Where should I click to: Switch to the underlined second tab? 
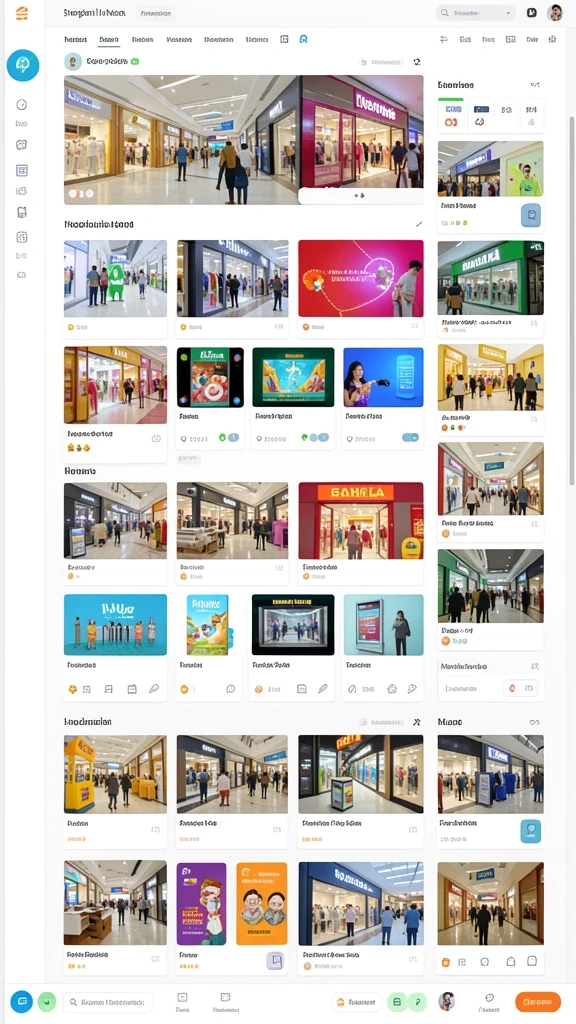108,39
